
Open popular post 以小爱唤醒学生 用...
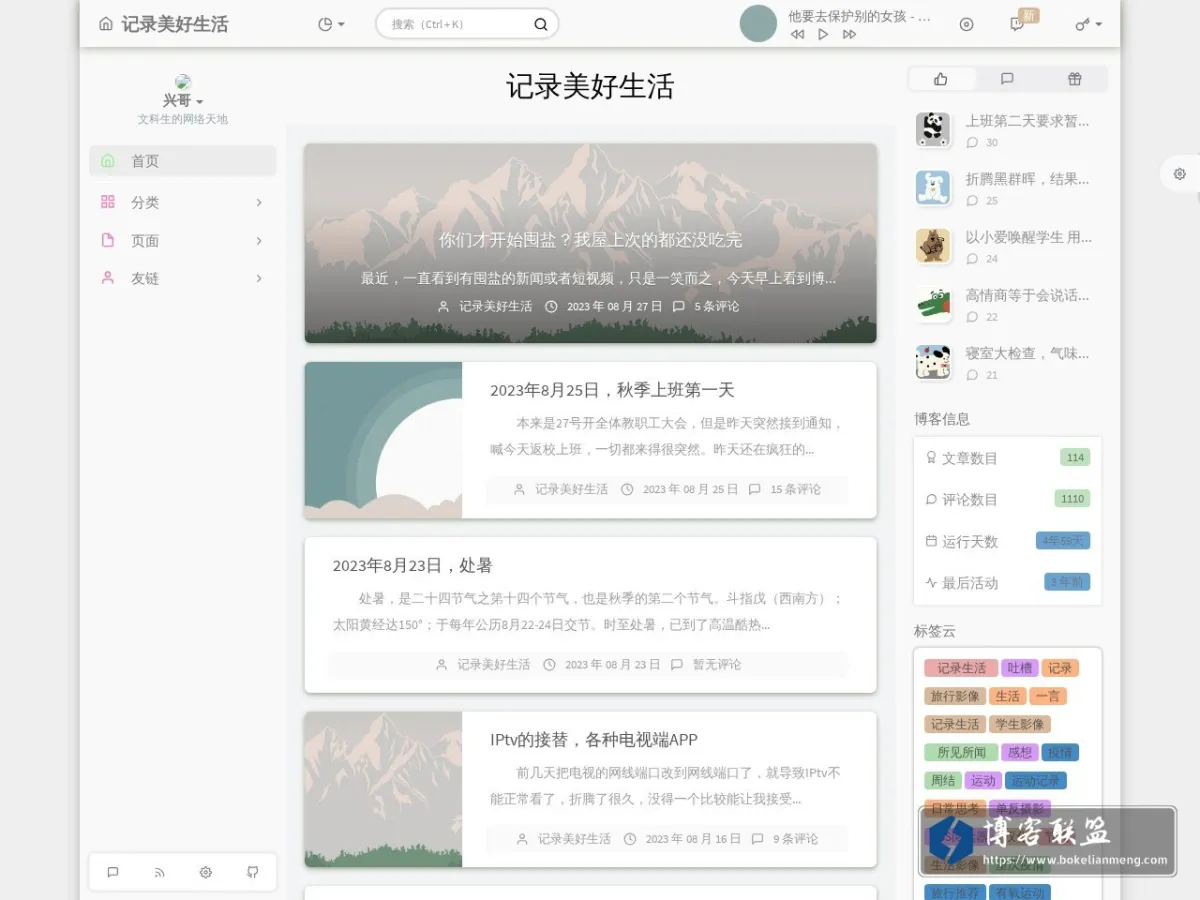pyautogui.click(x=1028, y=237)
